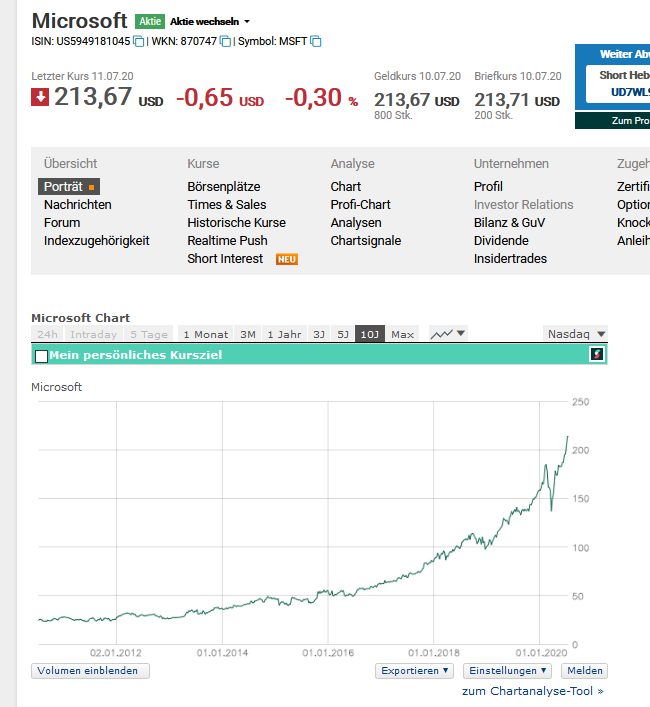Expand the Aktie wechseln dropdown
Image resolution: width=650 pixels, height=707 pixels.
tap(210, 22)
